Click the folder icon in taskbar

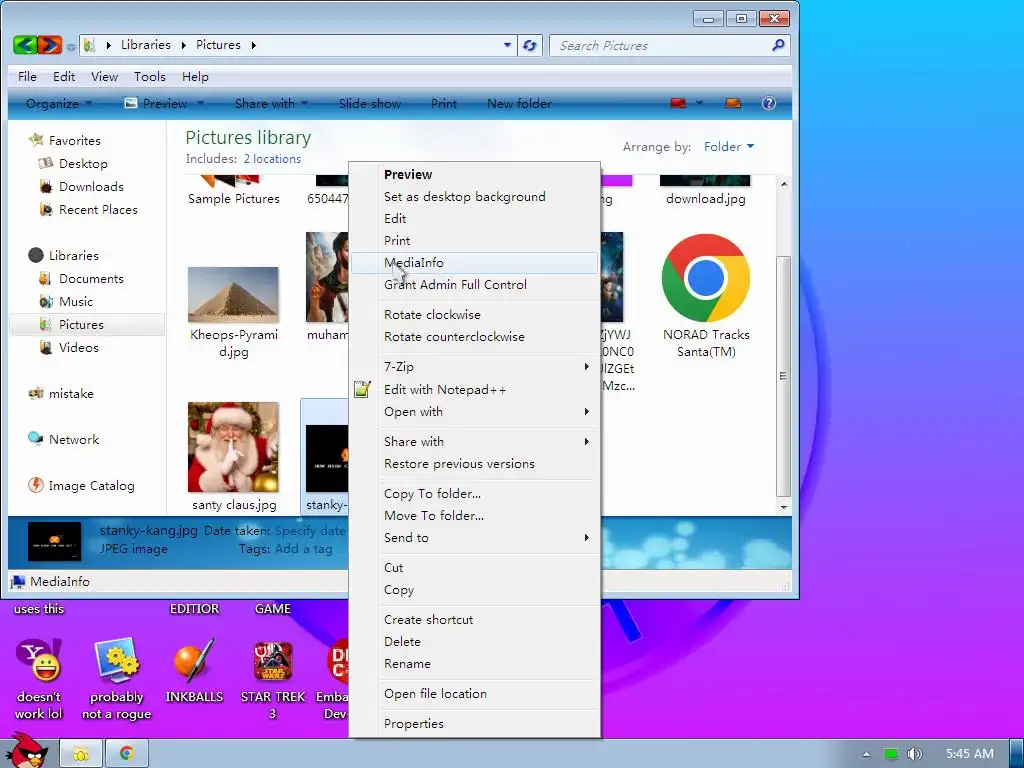[81, 754]
